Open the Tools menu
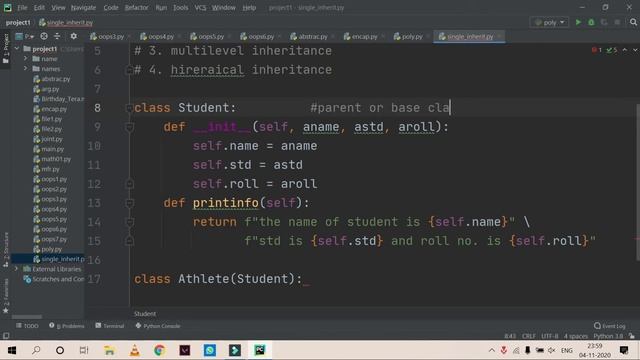The width and height of the screenshot is (640, 360). click(x=180, y=7)
